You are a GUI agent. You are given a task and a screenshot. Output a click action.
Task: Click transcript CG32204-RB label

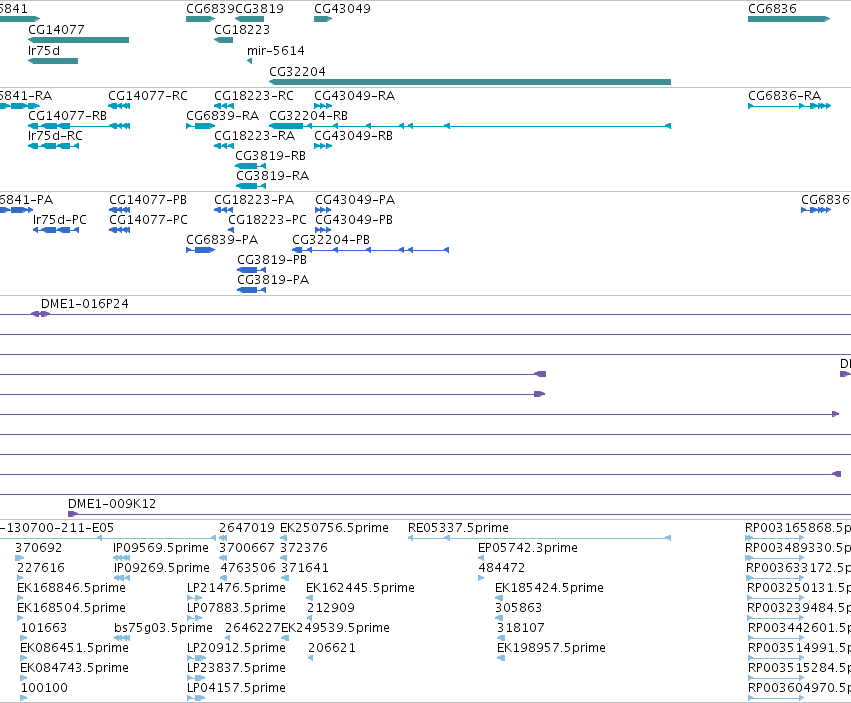pos(308,116)
